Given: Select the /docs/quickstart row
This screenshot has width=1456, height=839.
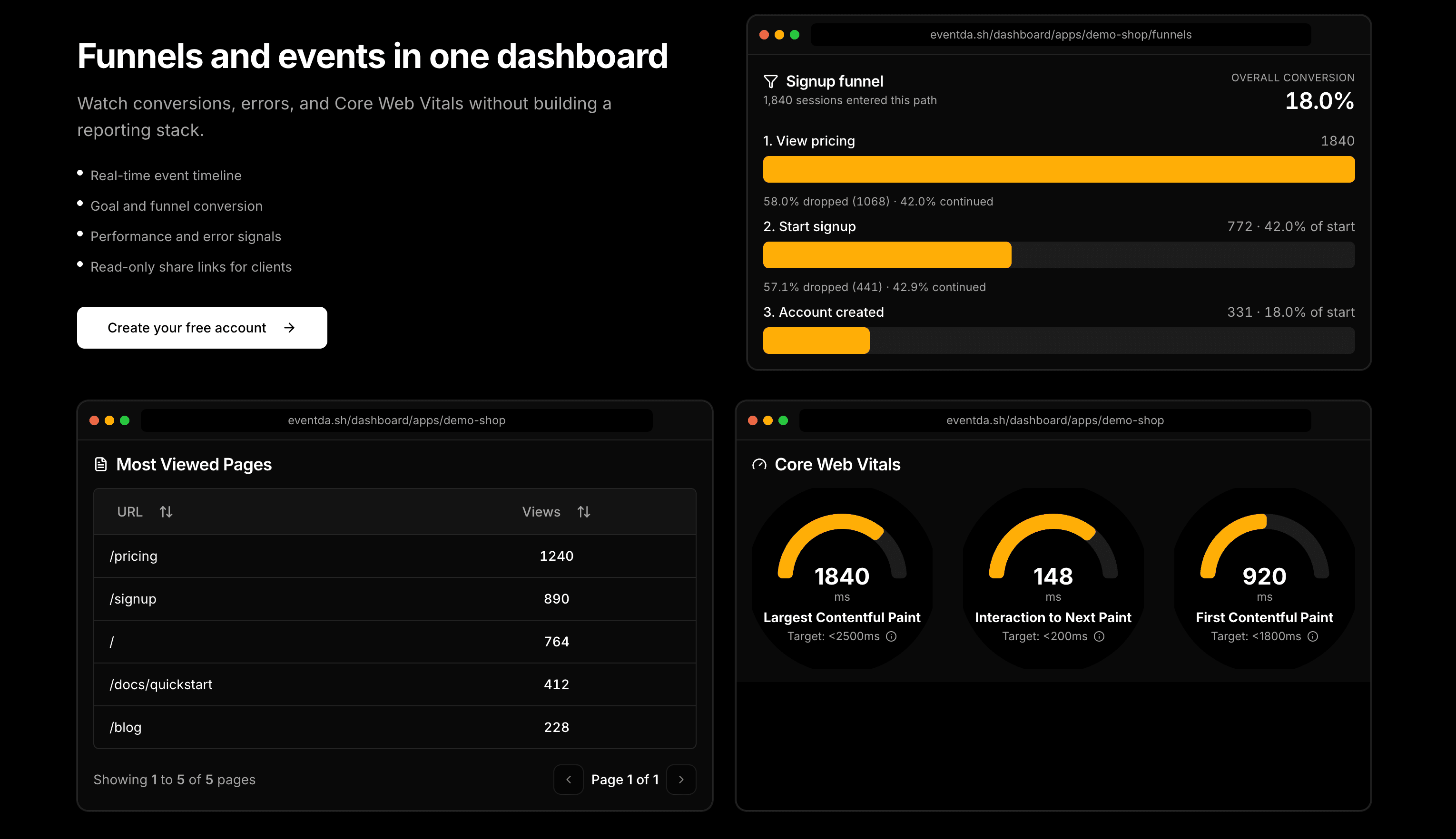Looking at the screenshot, I should [x=395, y=684].
